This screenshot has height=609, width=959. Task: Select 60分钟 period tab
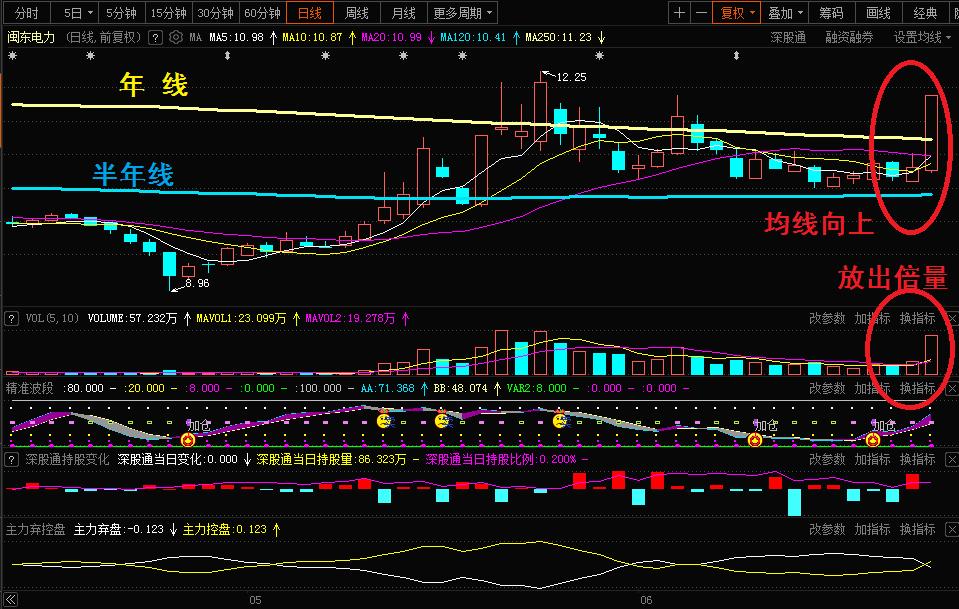click(262, 13)
